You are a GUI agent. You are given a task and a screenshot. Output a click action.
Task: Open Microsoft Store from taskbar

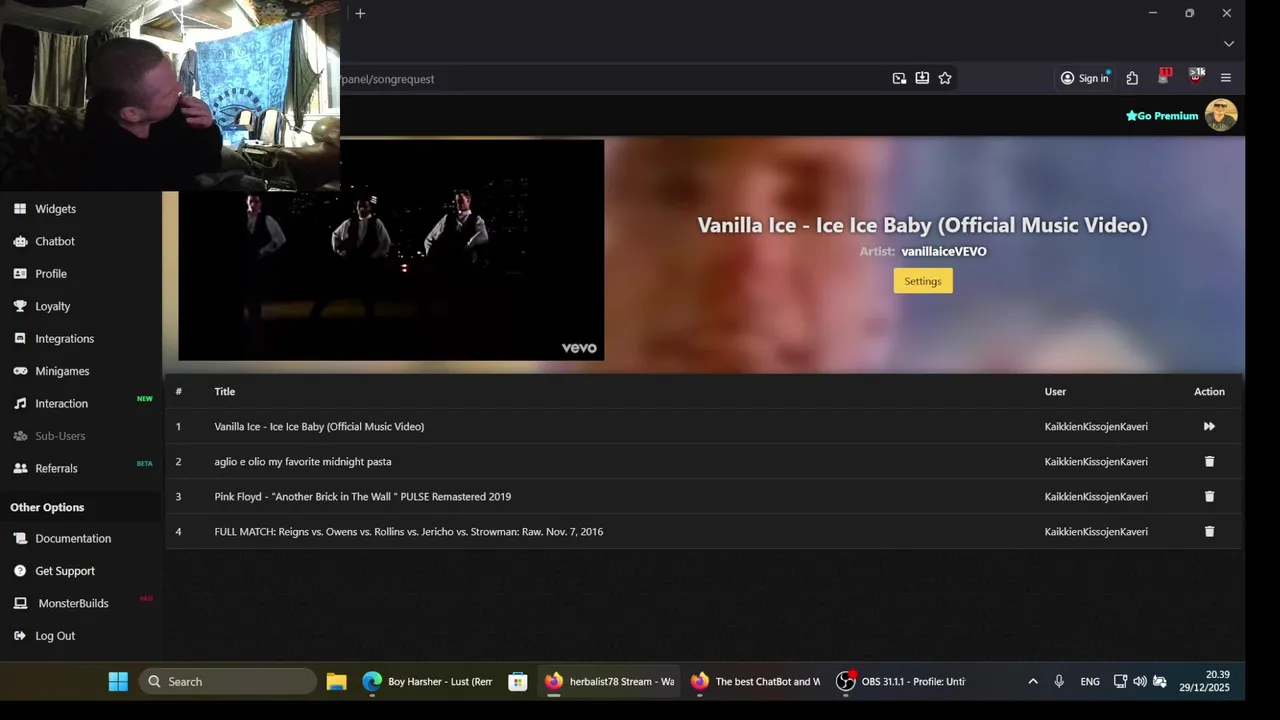517,681
